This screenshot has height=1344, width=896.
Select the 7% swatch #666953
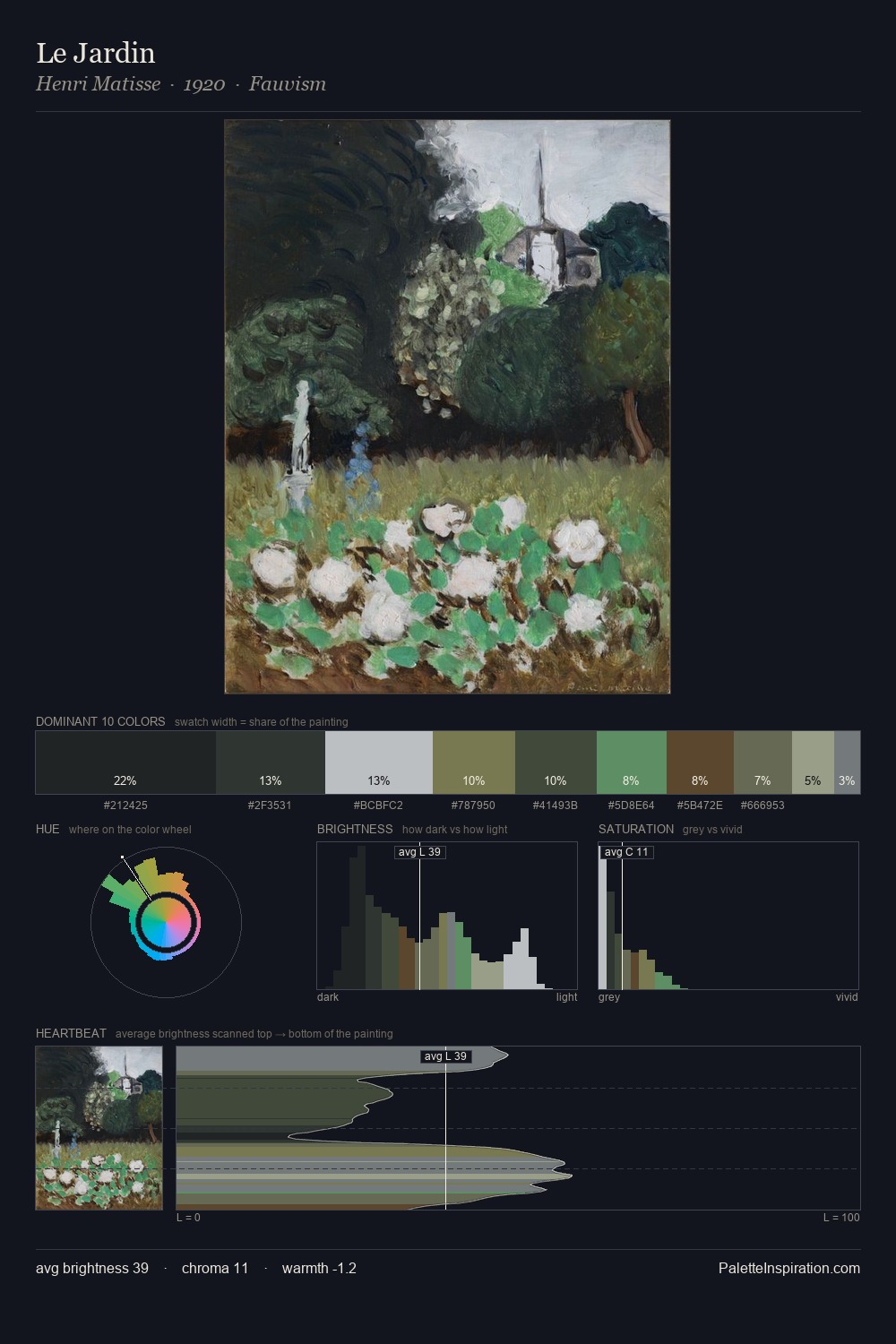[762, 762]
